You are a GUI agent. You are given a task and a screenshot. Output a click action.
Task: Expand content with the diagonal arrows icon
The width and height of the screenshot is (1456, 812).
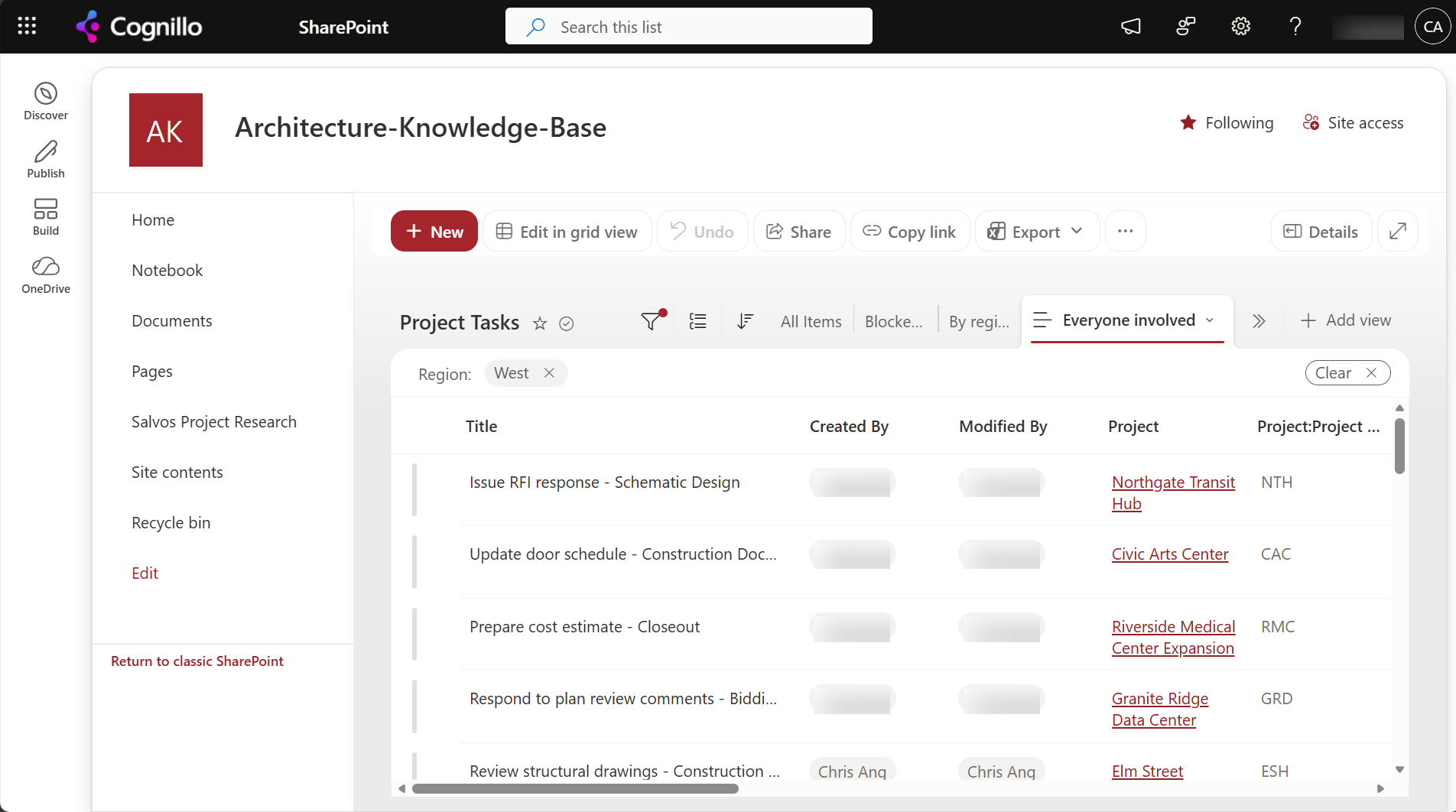pyautogui.click(x=1398, y=231)
